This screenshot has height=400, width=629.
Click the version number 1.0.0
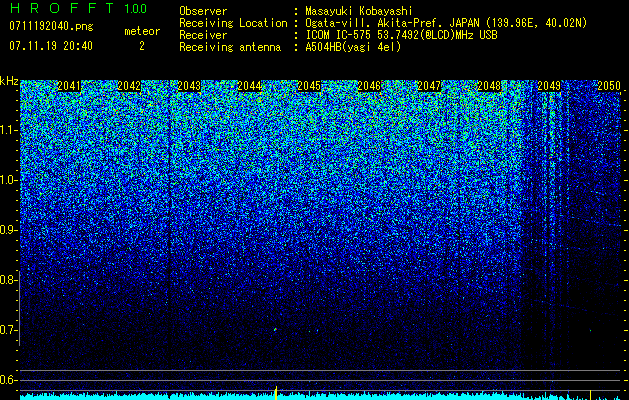(x=136, y=8)
